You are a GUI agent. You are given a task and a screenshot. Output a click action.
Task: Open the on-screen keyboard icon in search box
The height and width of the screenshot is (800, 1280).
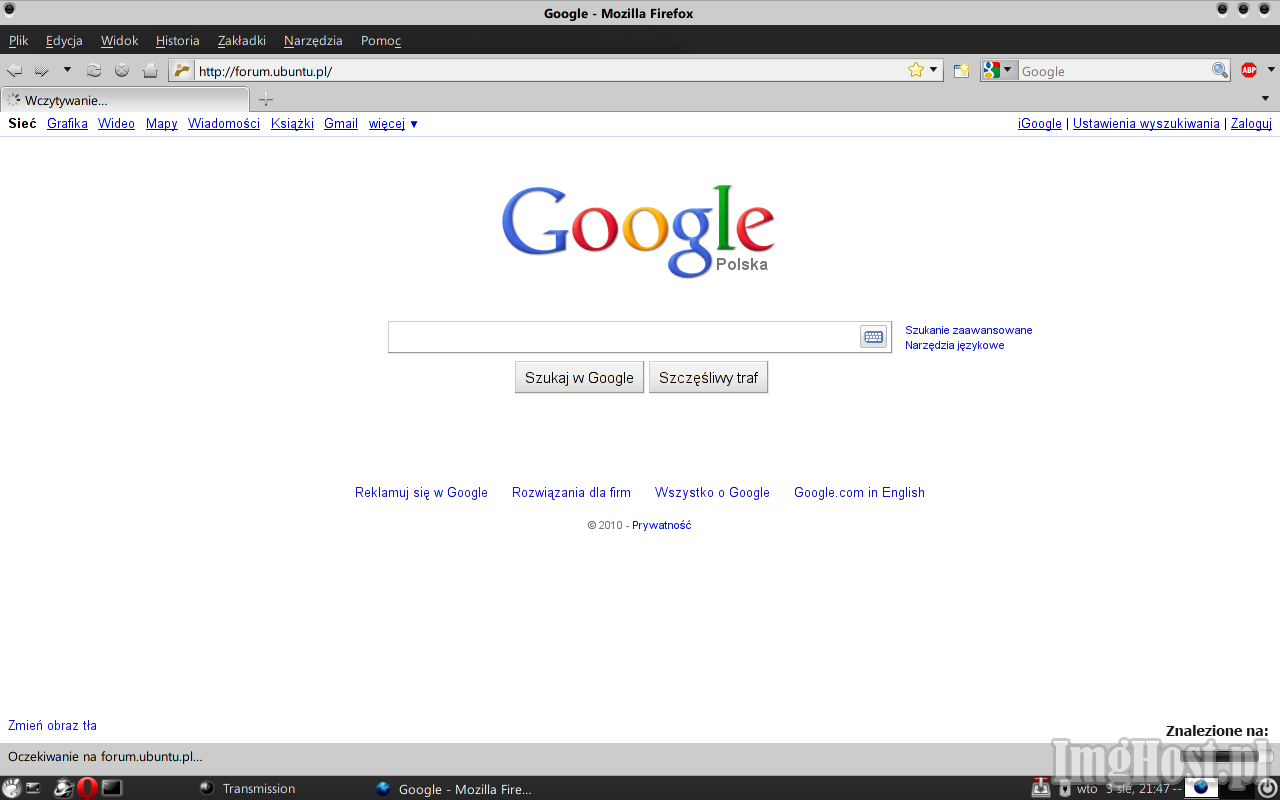[x=874, y=337]
